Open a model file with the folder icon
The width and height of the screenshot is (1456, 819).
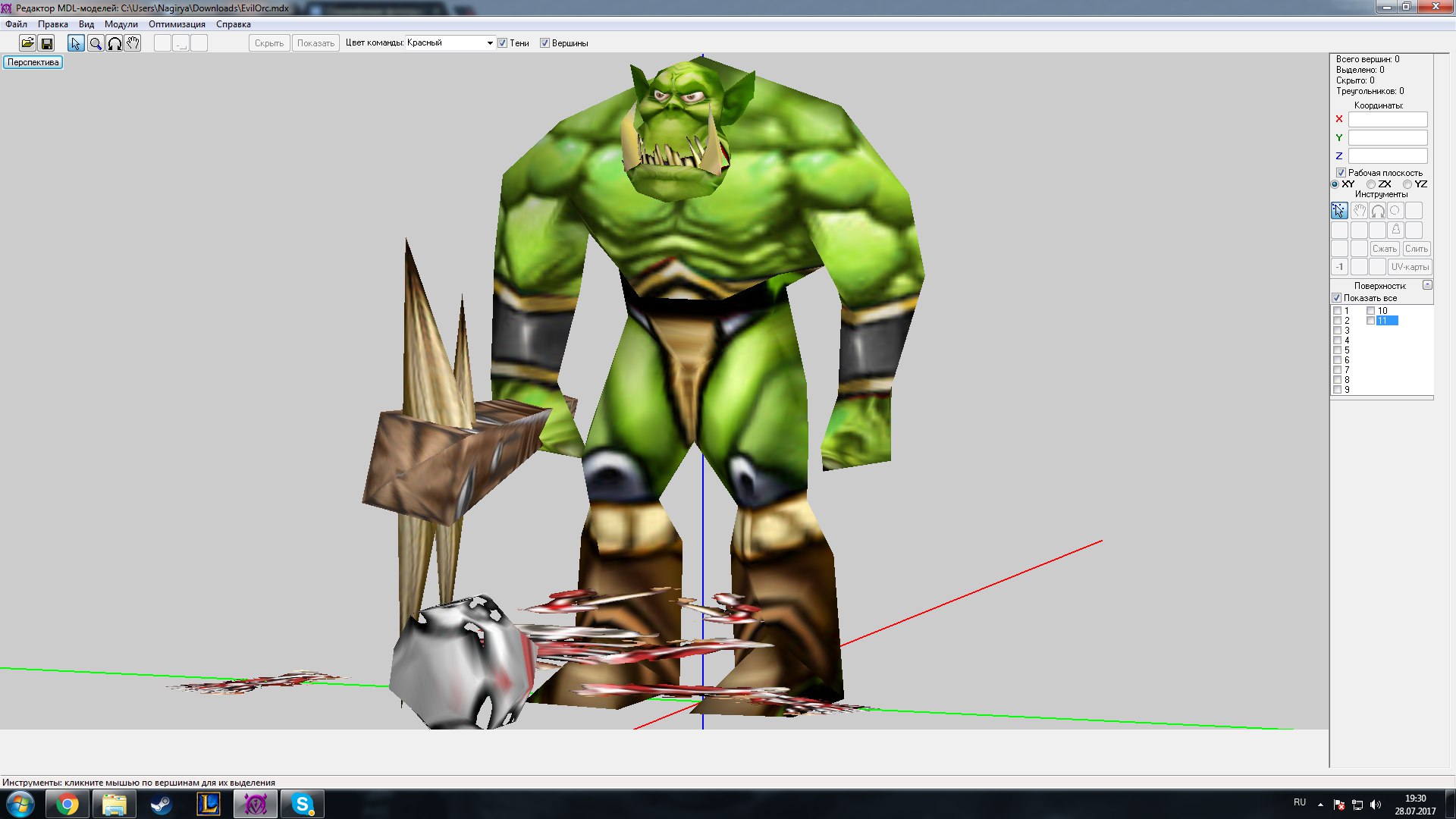[27, 43]
